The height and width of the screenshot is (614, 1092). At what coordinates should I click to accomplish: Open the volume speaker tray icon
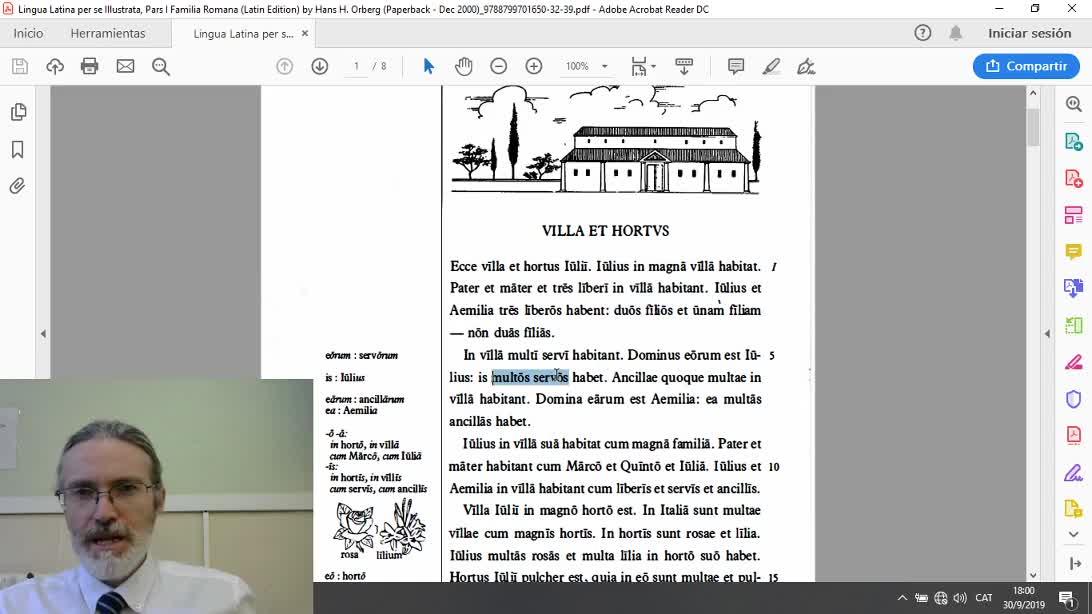click(960, 597)
